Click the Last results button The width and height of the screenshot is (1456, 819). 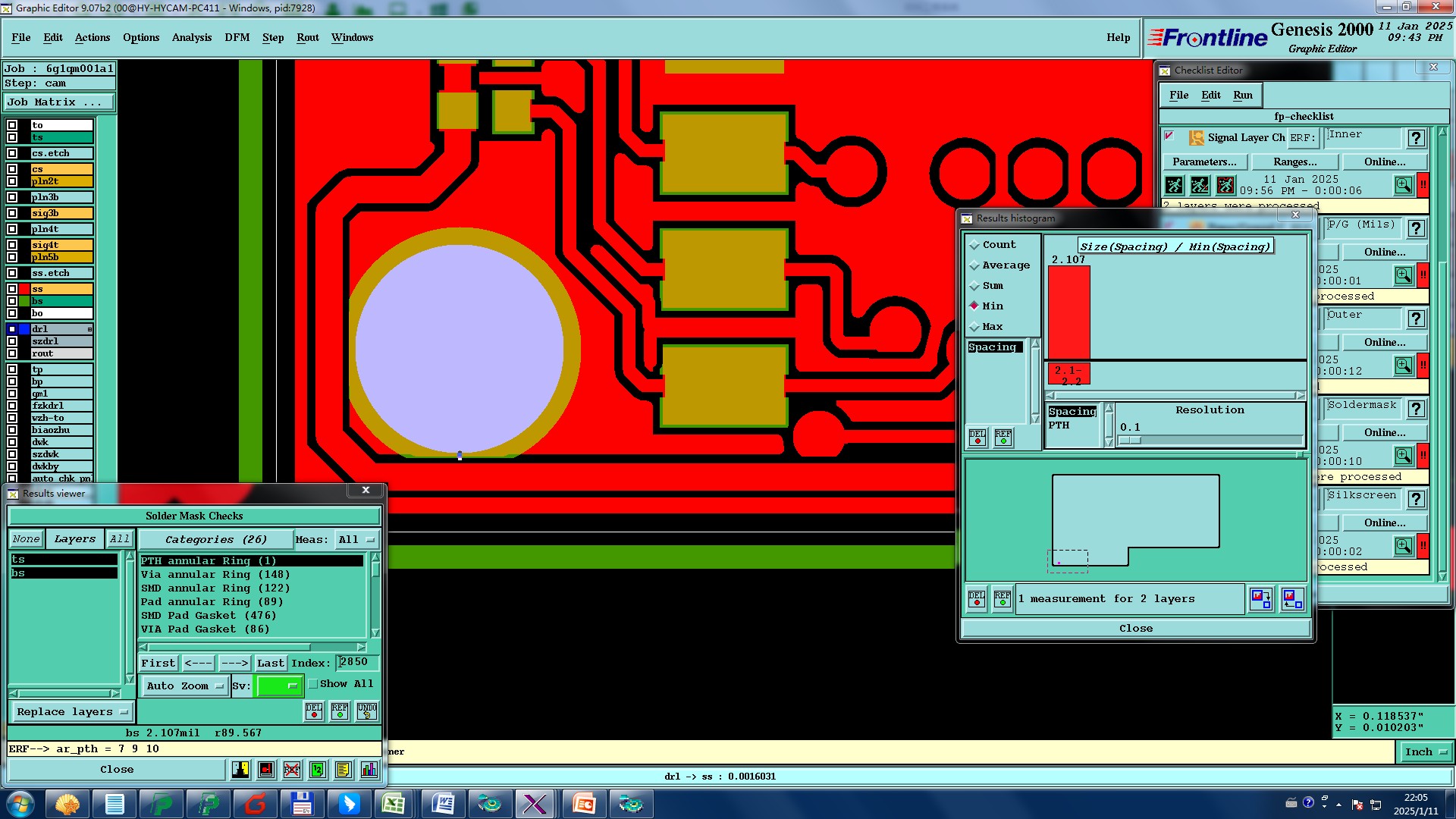point(270,664)
